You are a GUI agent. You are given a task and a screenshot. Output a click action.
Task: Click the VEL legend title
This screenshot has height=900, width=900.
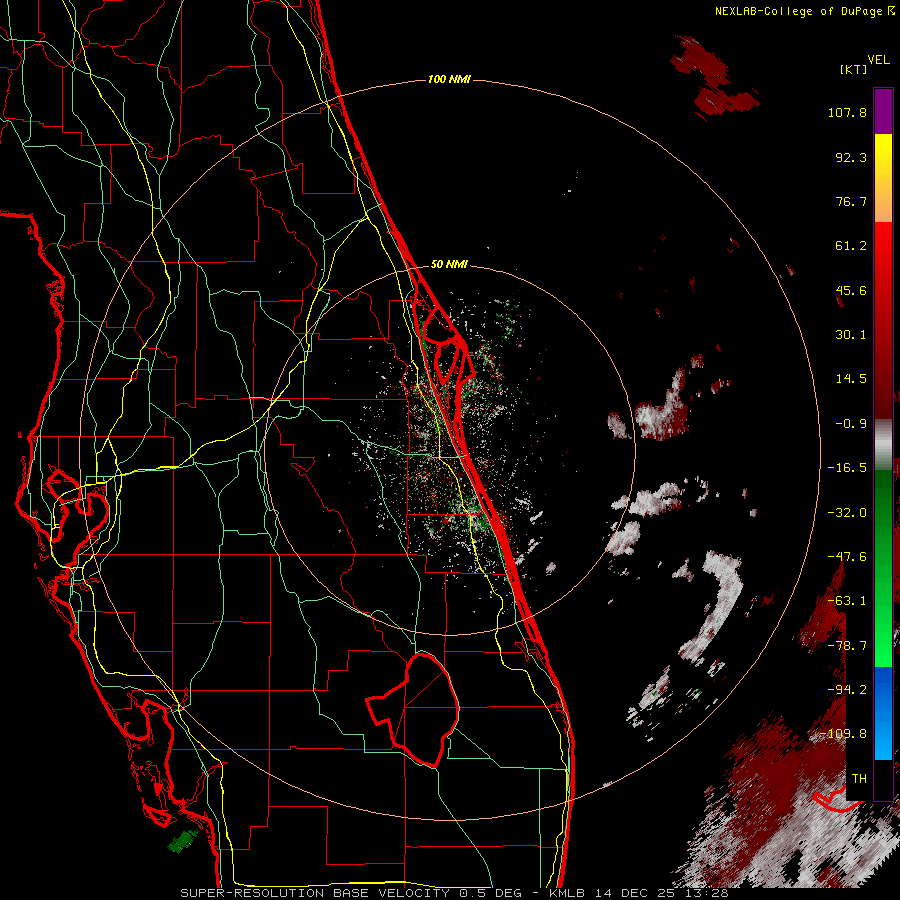click(x=878, y=60)
